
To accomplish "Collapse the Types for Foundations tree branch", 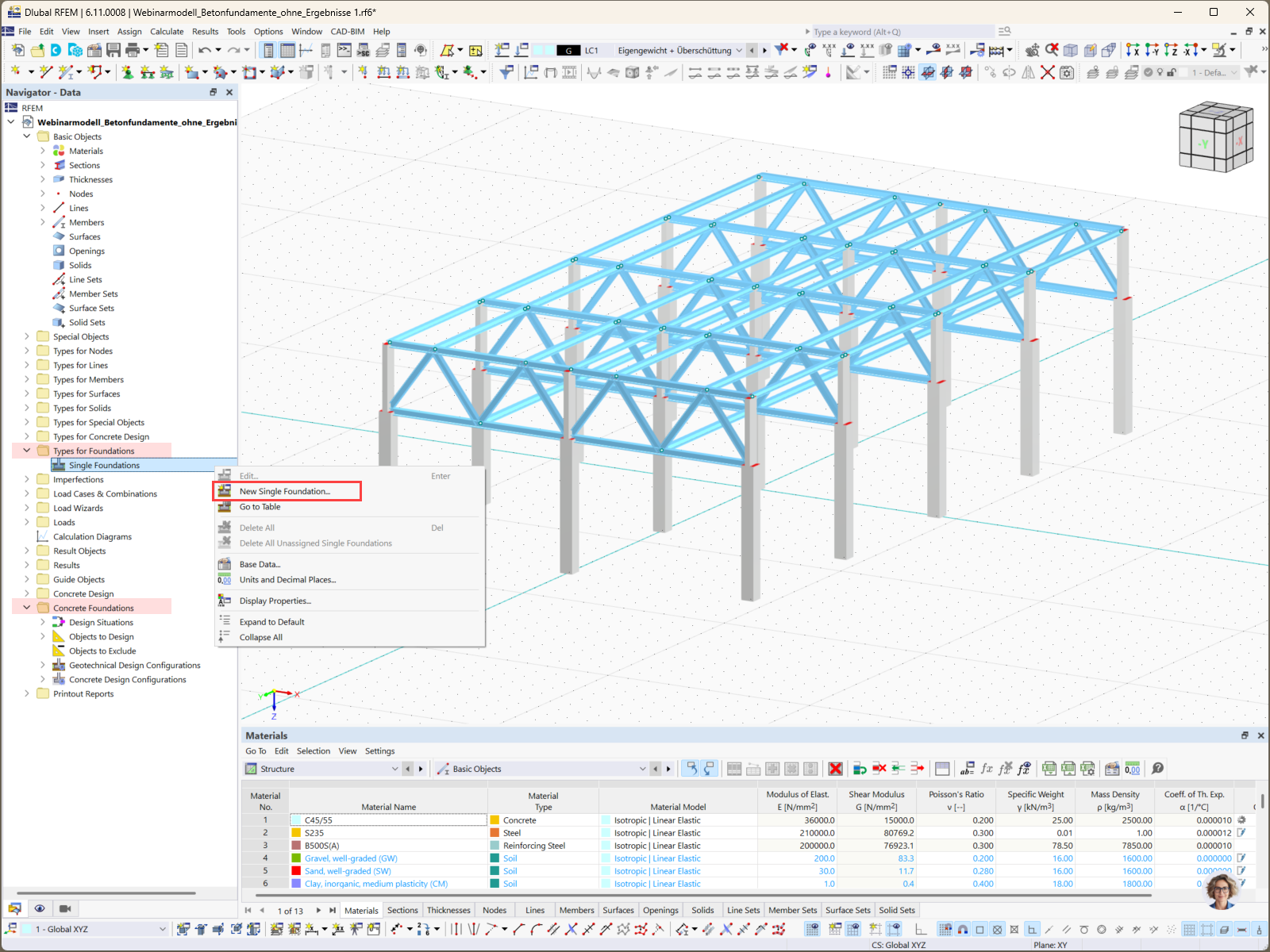I will coord(26,450).
